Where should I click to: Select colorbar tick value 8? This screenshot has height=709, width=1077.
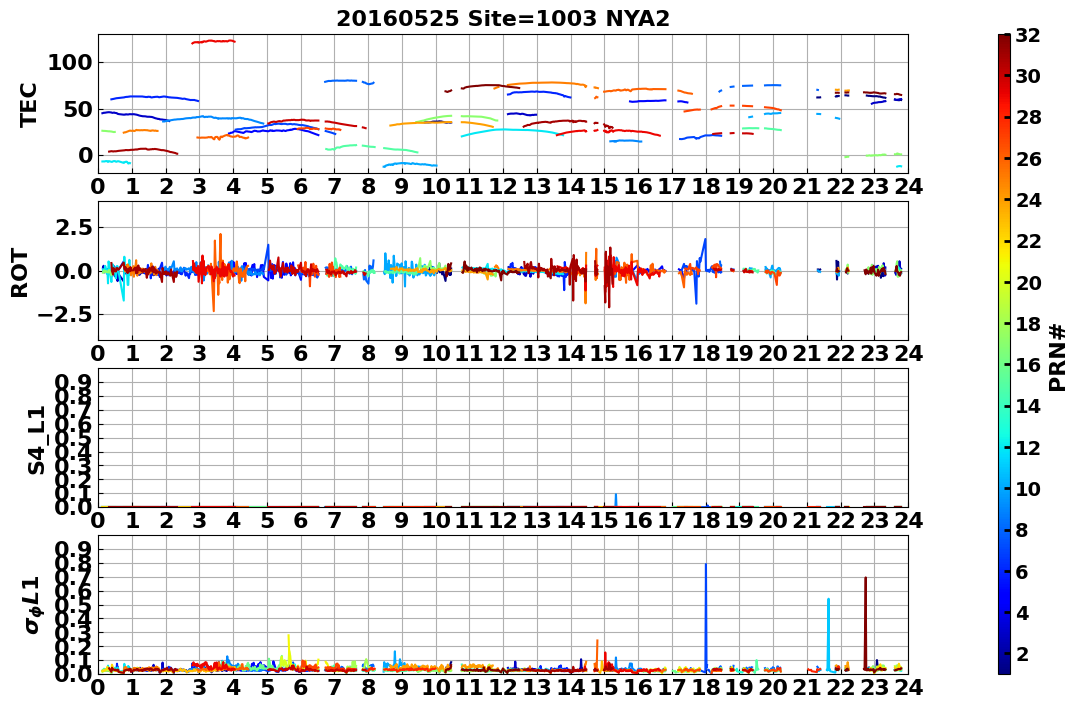pyautogui.click(x=1022, y=530)
